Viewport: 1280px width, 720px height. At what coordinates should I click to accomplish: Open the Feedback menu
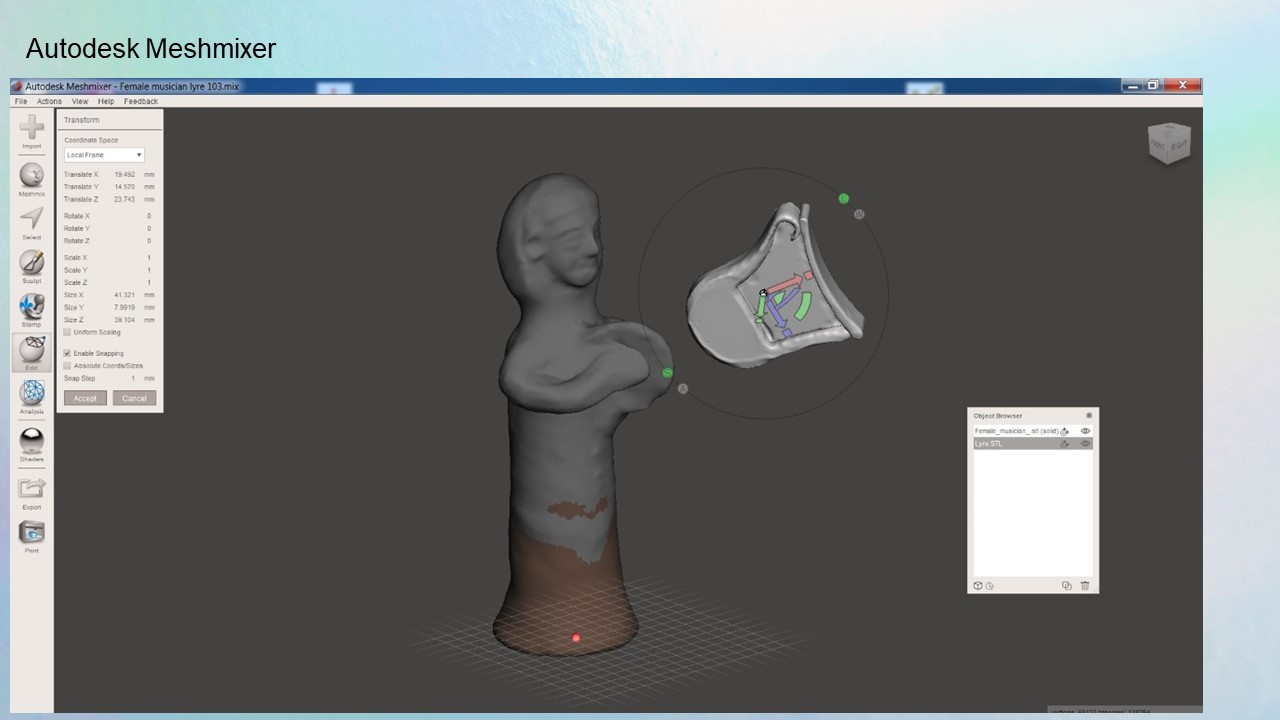coord(141,101)
